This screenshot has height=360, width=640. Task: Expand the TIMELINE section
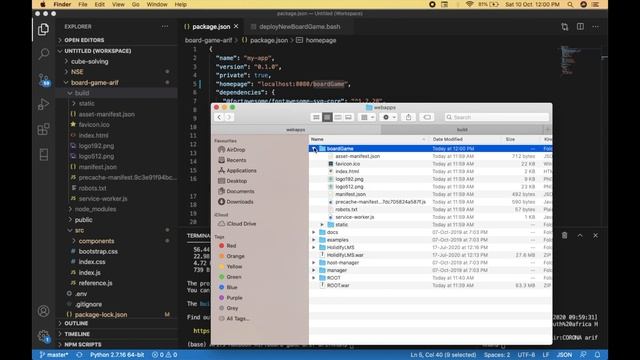tap(77, 334)
